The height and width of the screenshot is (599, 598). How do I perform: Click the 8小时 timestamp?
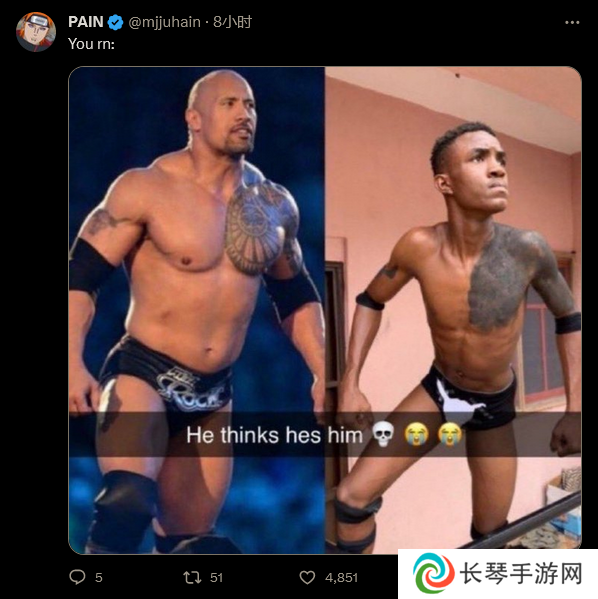click(232, 22)
